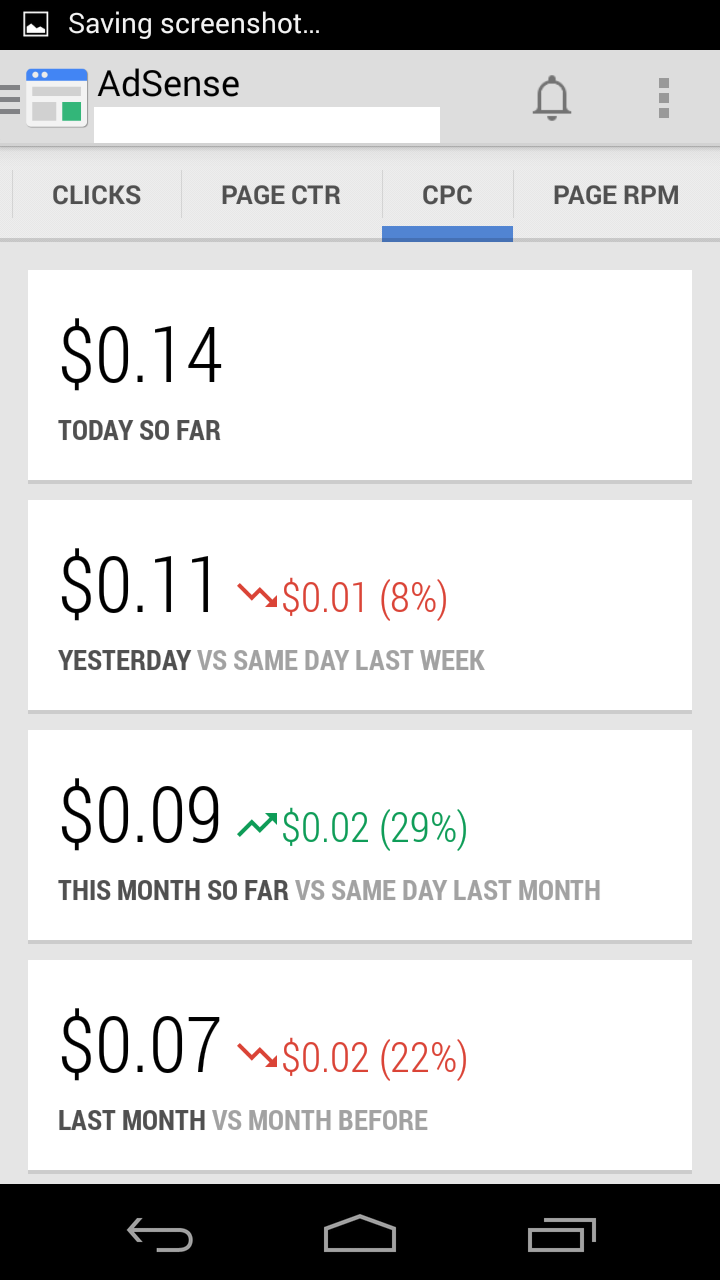Switch to the CLICKS tab

[97, 195]
